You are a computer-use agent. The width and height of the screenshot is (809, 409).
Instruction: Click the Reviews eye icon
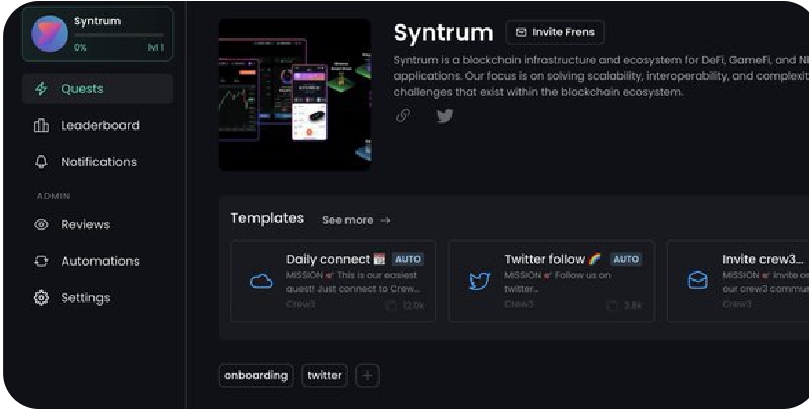[41, 224]
